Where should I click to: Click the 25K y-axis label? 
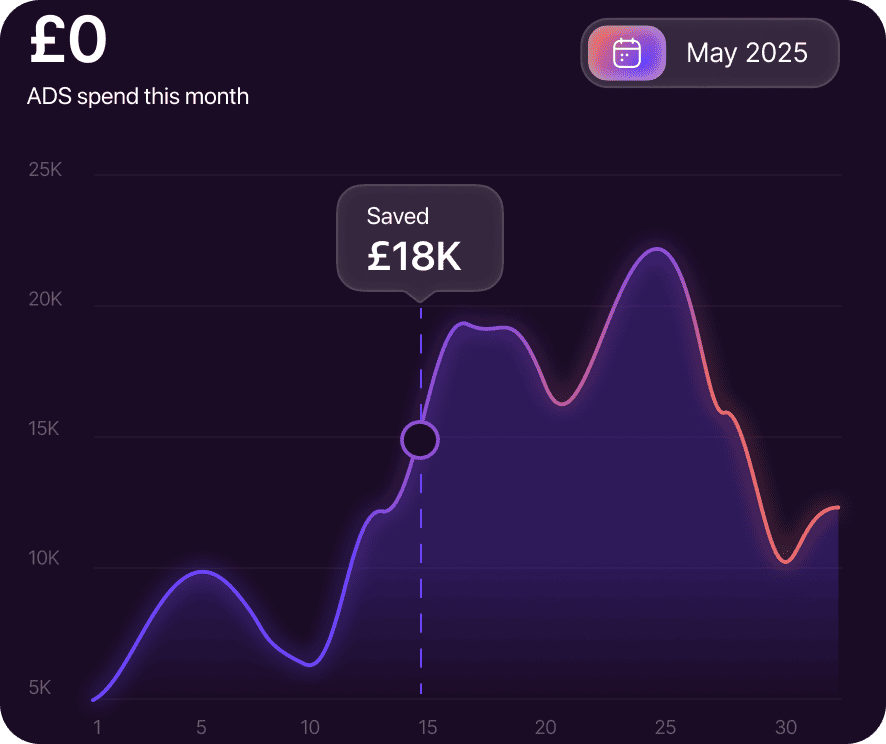coord(45,170)
